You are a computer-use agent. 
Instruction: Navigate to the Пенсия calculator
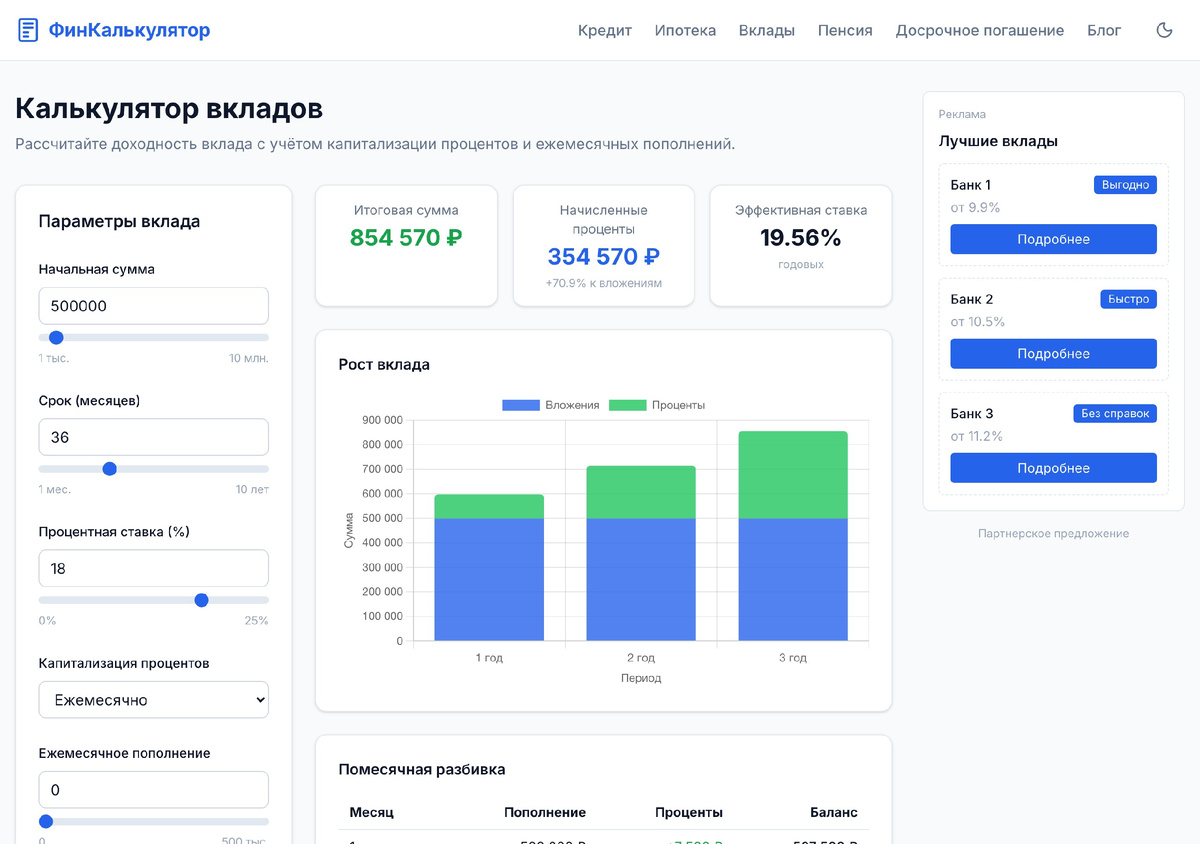coord(845,30)
